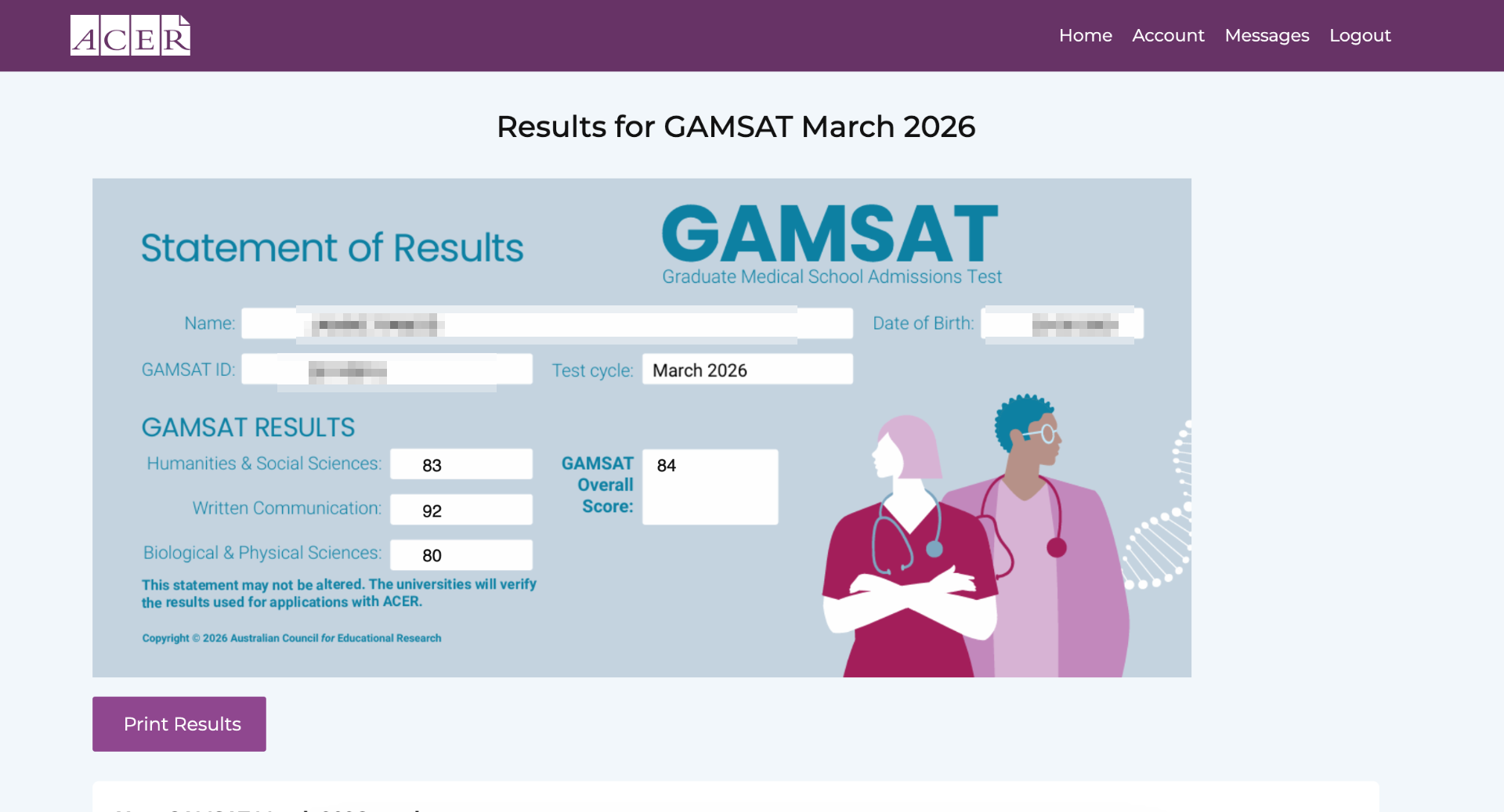The width and height of the screenshot is (1504, 812).
Task: Click the 'Humanities & Social Sciences:' label
Action: coord(264,464)
